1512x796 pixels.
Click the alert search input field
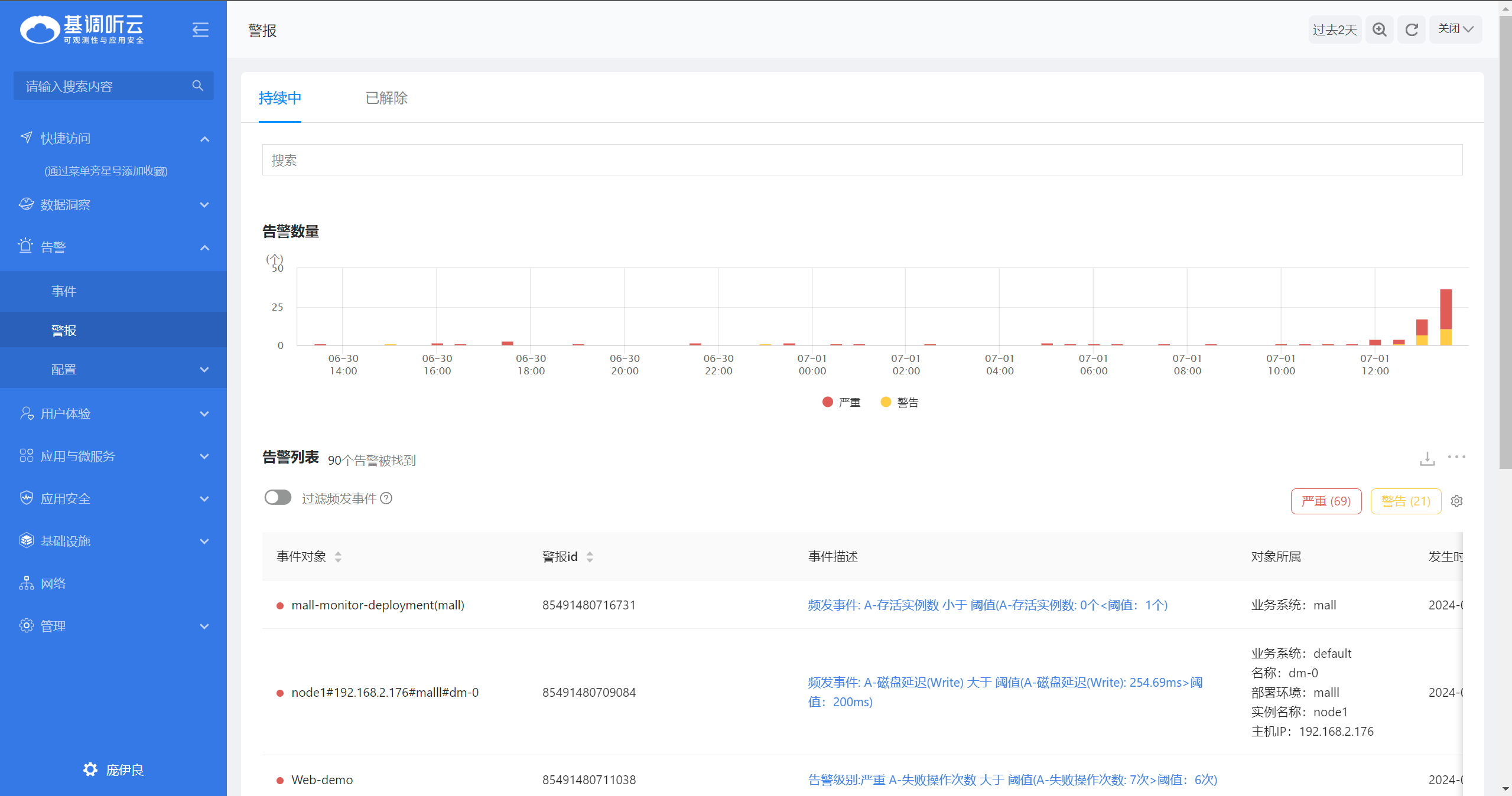tap(862, 160)
